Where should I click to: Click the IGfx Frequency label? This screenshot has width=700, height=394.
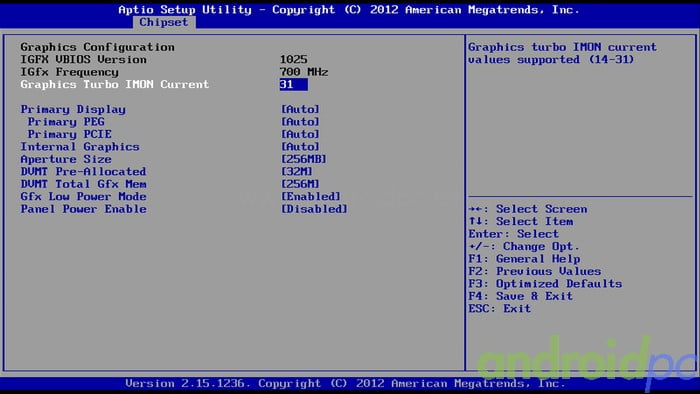70,72
